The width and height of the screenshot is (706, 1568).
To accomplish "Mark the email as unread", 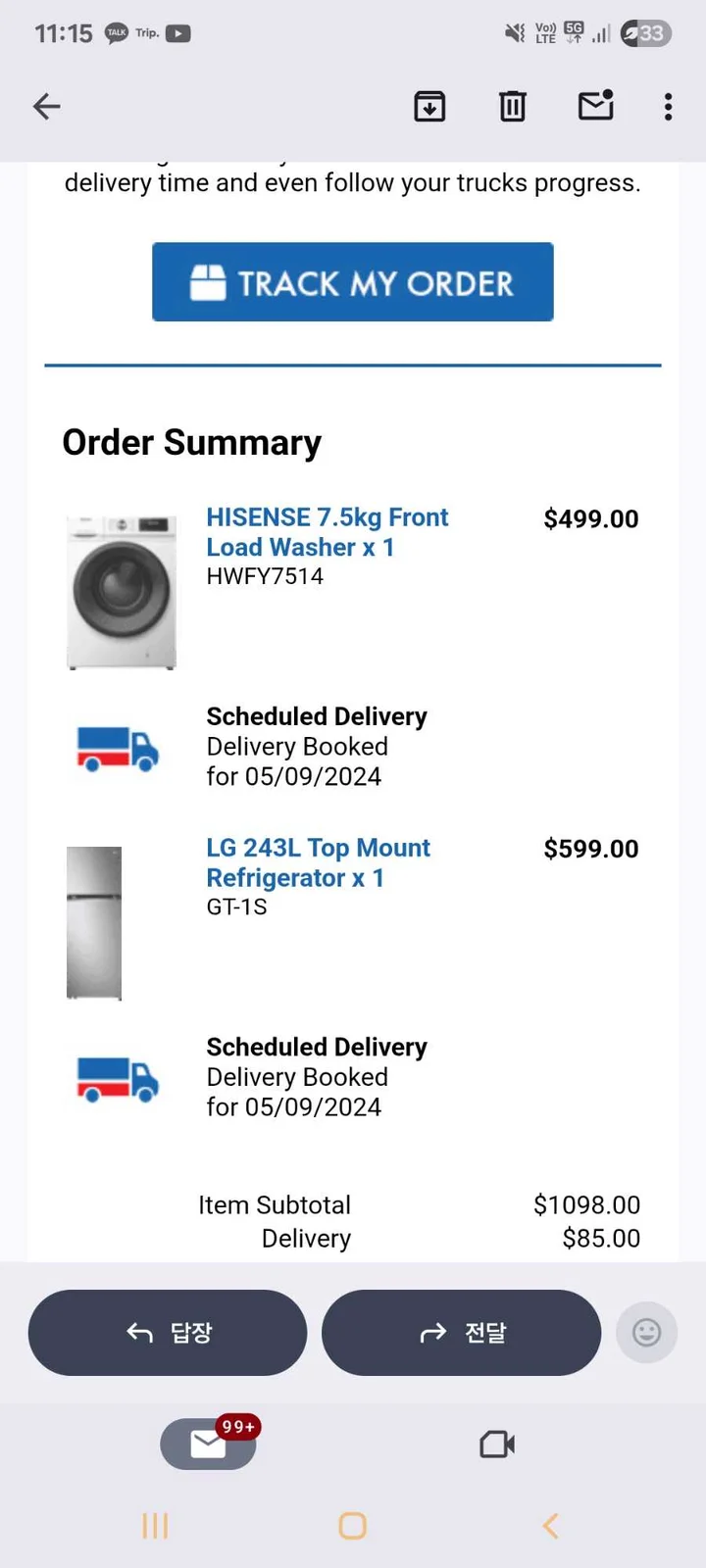I will click(596, 105).
